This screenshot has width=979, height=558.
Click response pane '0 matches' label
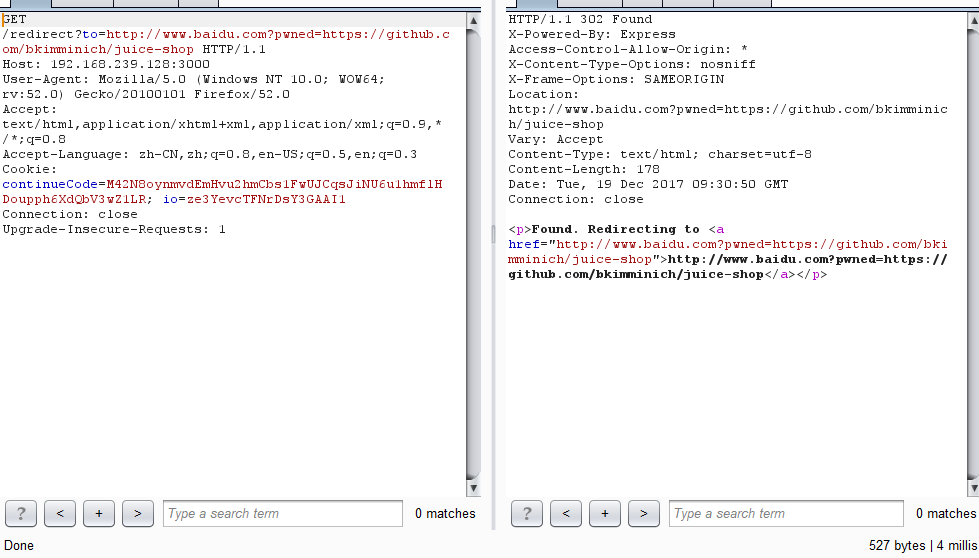946,514
